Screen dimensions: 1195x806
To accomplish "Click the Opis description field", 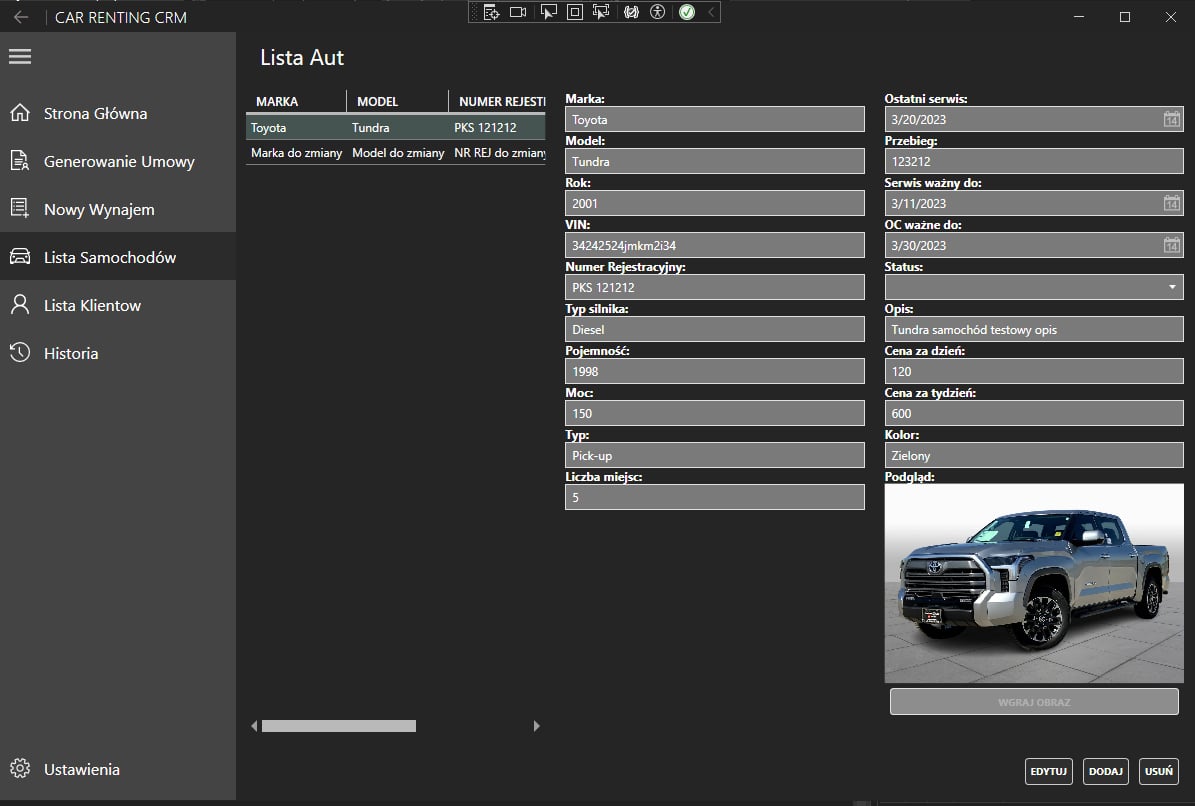I will tap(1034, 329).
